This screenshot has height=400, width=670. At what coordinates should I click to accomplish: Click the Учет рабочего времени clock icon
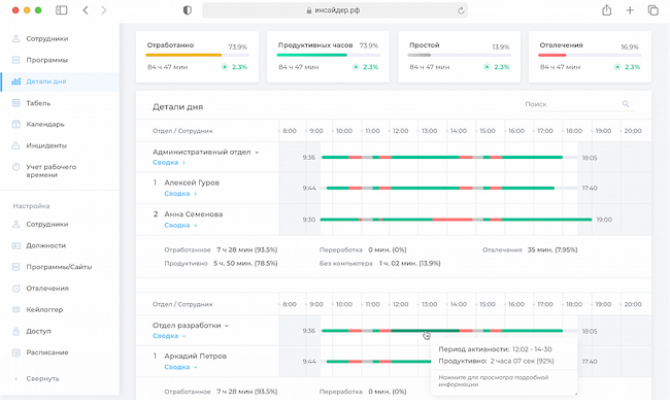[16, 167]
